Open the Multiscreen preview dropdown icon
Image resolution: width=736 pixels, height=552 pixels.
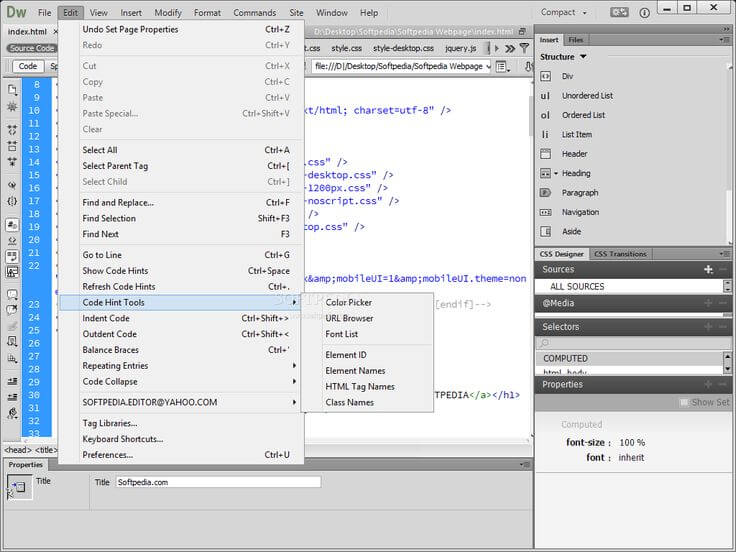point(502,67)
